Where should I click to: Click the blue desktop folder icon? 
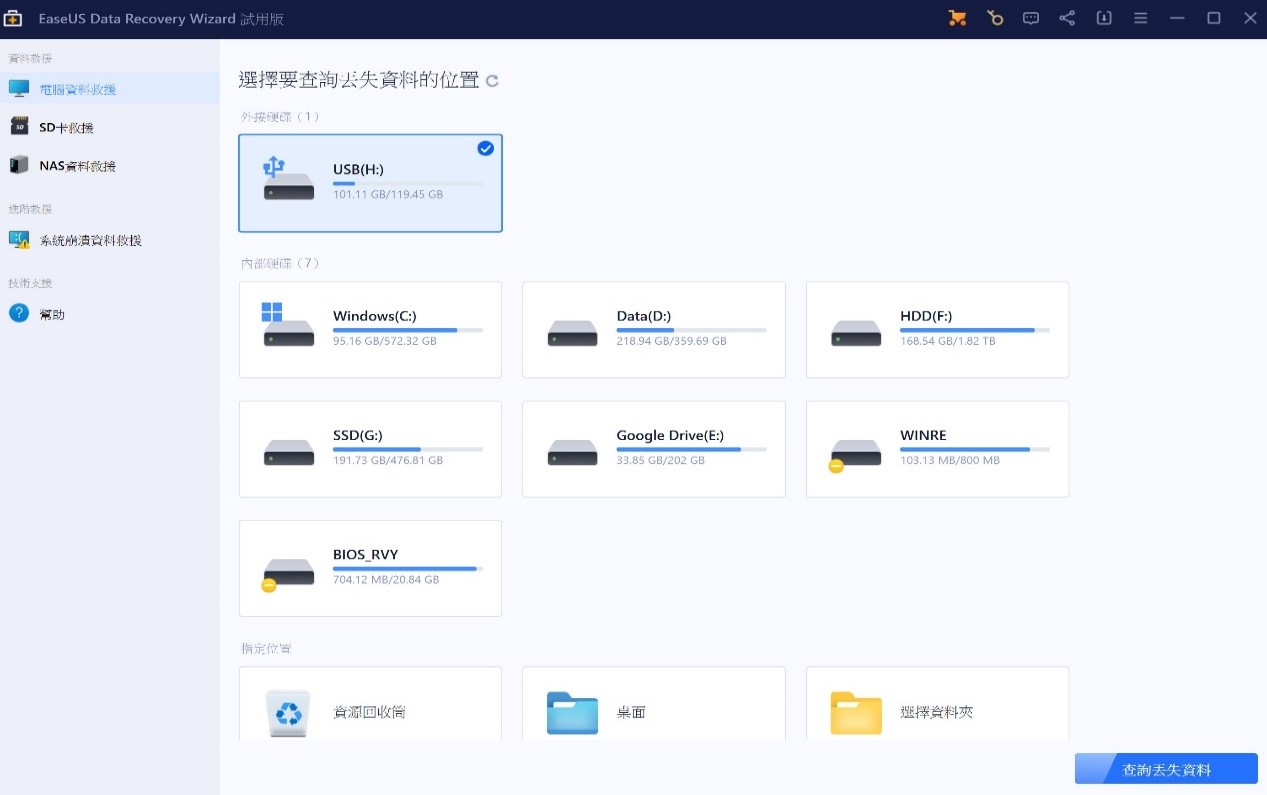click(x=573, y=713)
